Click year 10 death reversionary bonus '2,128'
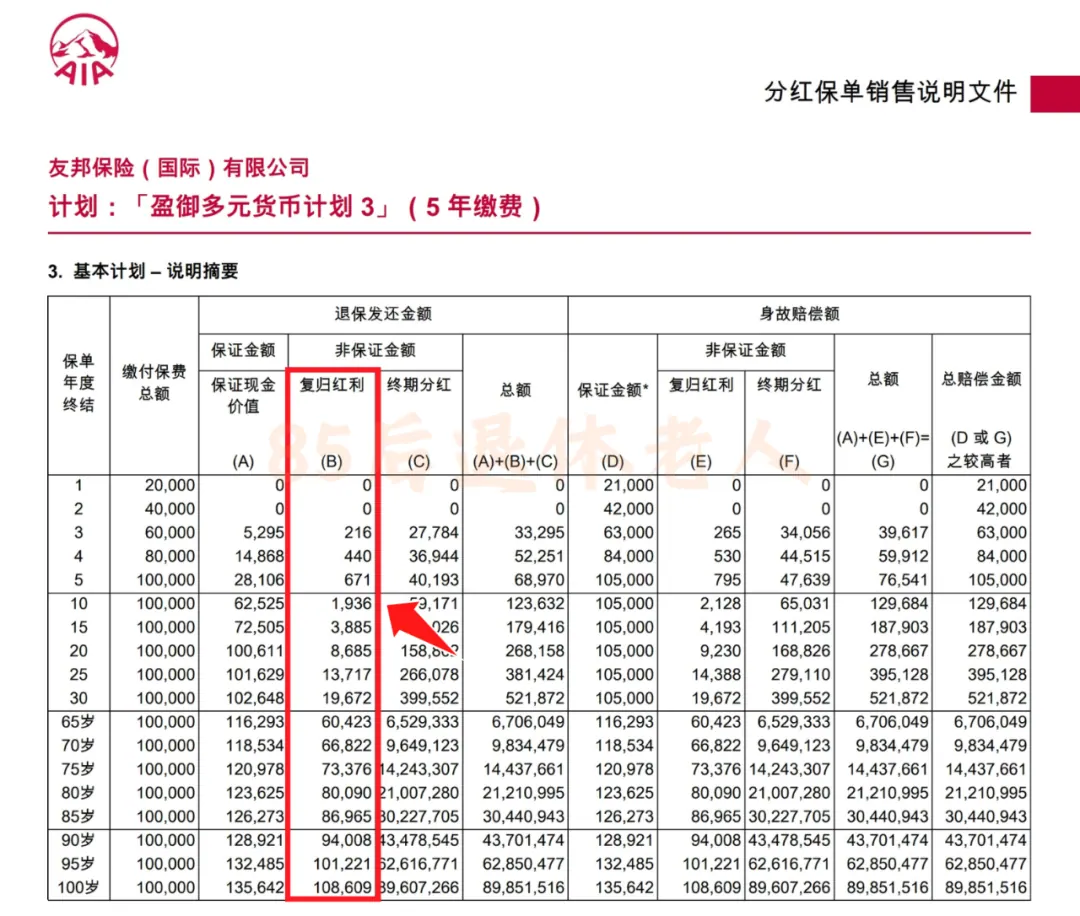 click(x=720, y=604)
